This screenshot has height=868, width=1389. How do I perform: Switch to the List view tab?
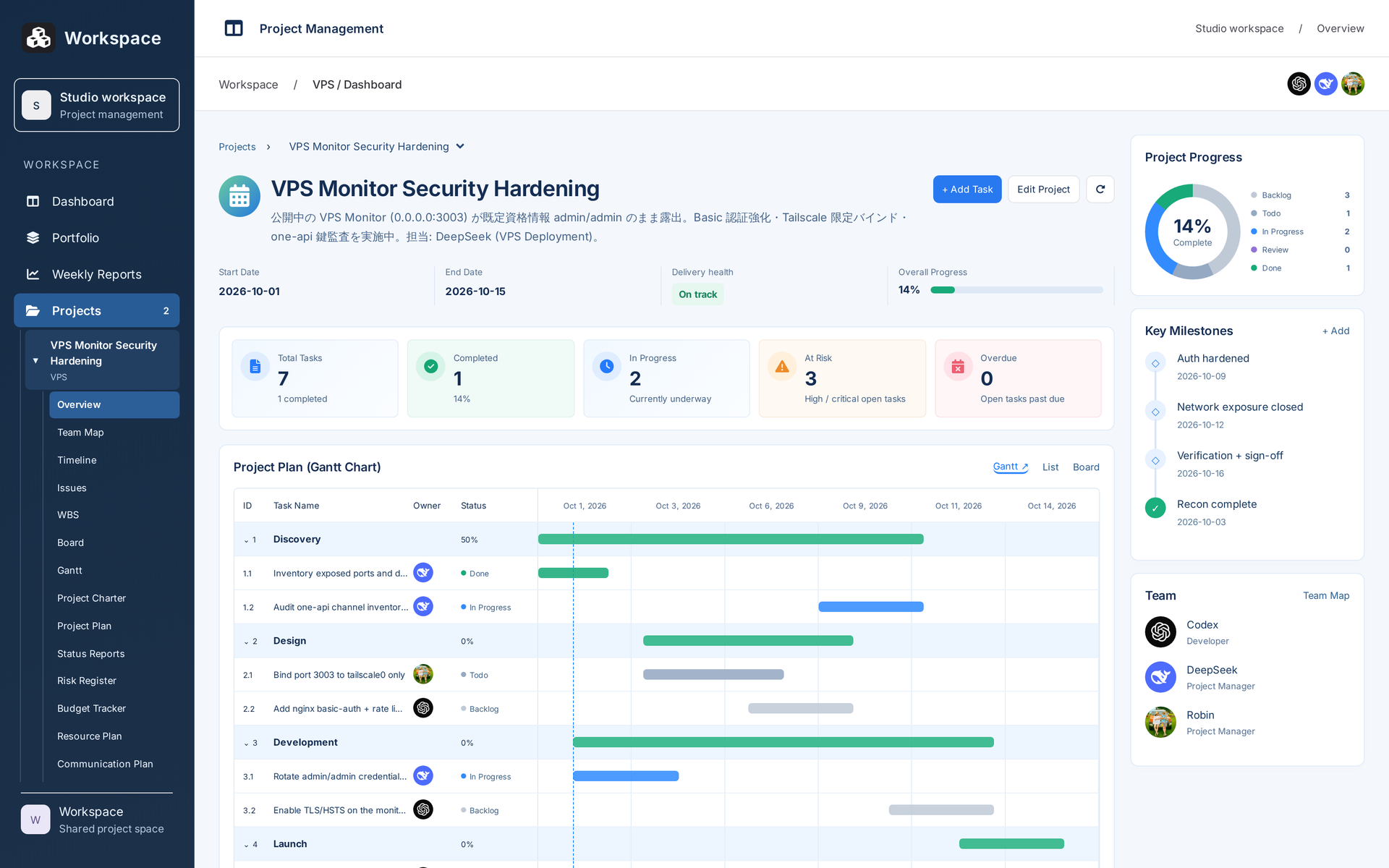click(1050, 467)
